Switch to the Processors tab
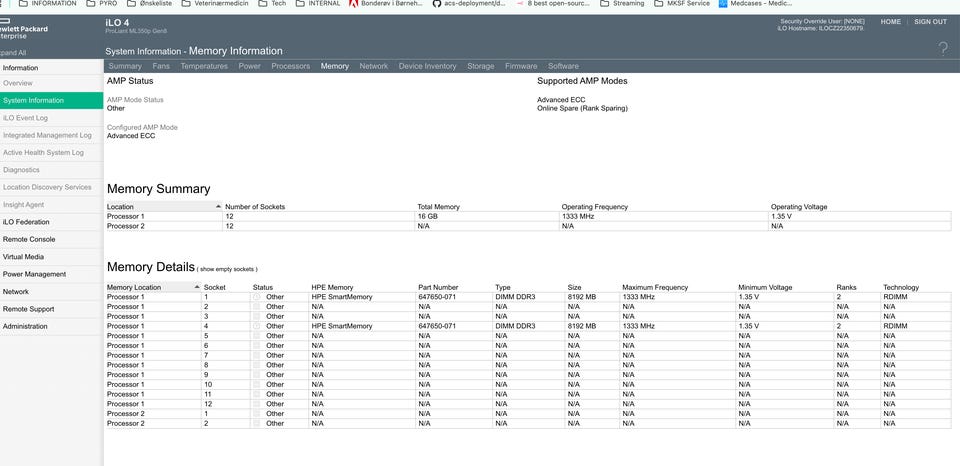The image size is (960, 466). 290,66
